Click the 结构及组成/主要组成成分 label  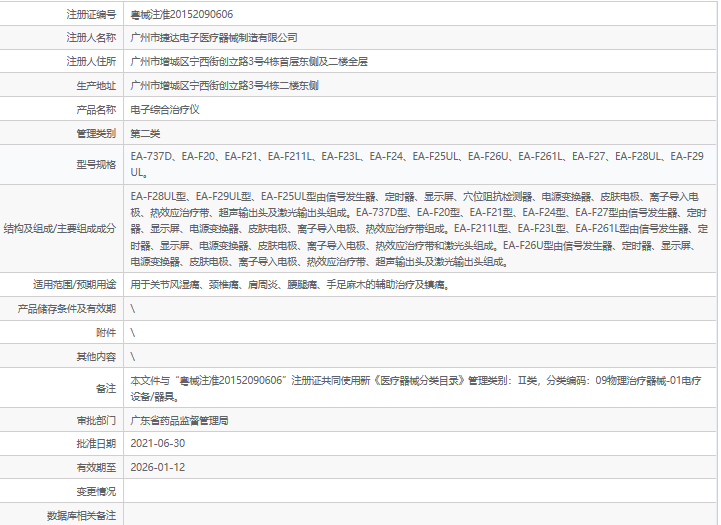pyautogui.click(x=60, y=228)
